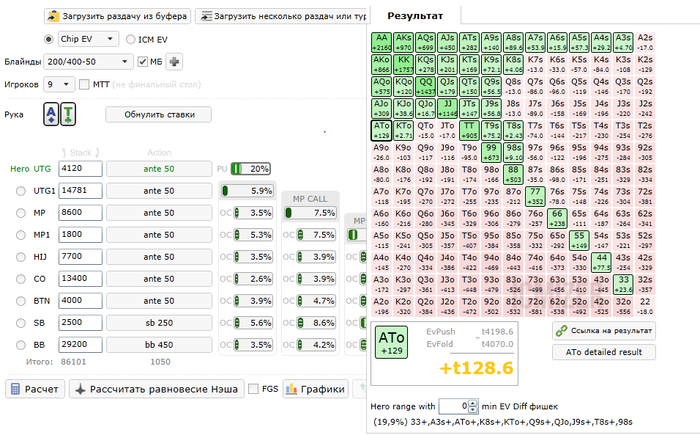Select the MP1 player radio button

coord(21,235)
